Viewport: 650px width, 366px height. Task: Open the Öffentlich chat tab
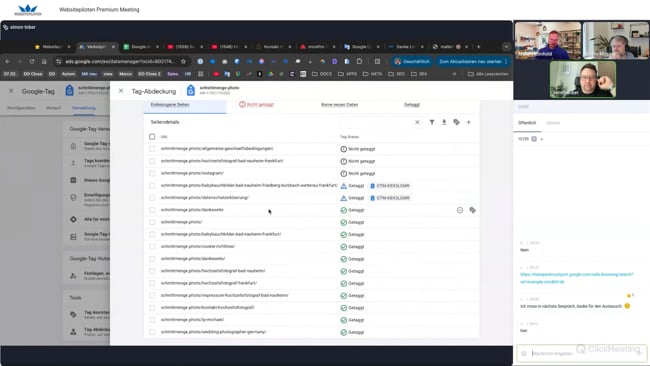[527, 123]
